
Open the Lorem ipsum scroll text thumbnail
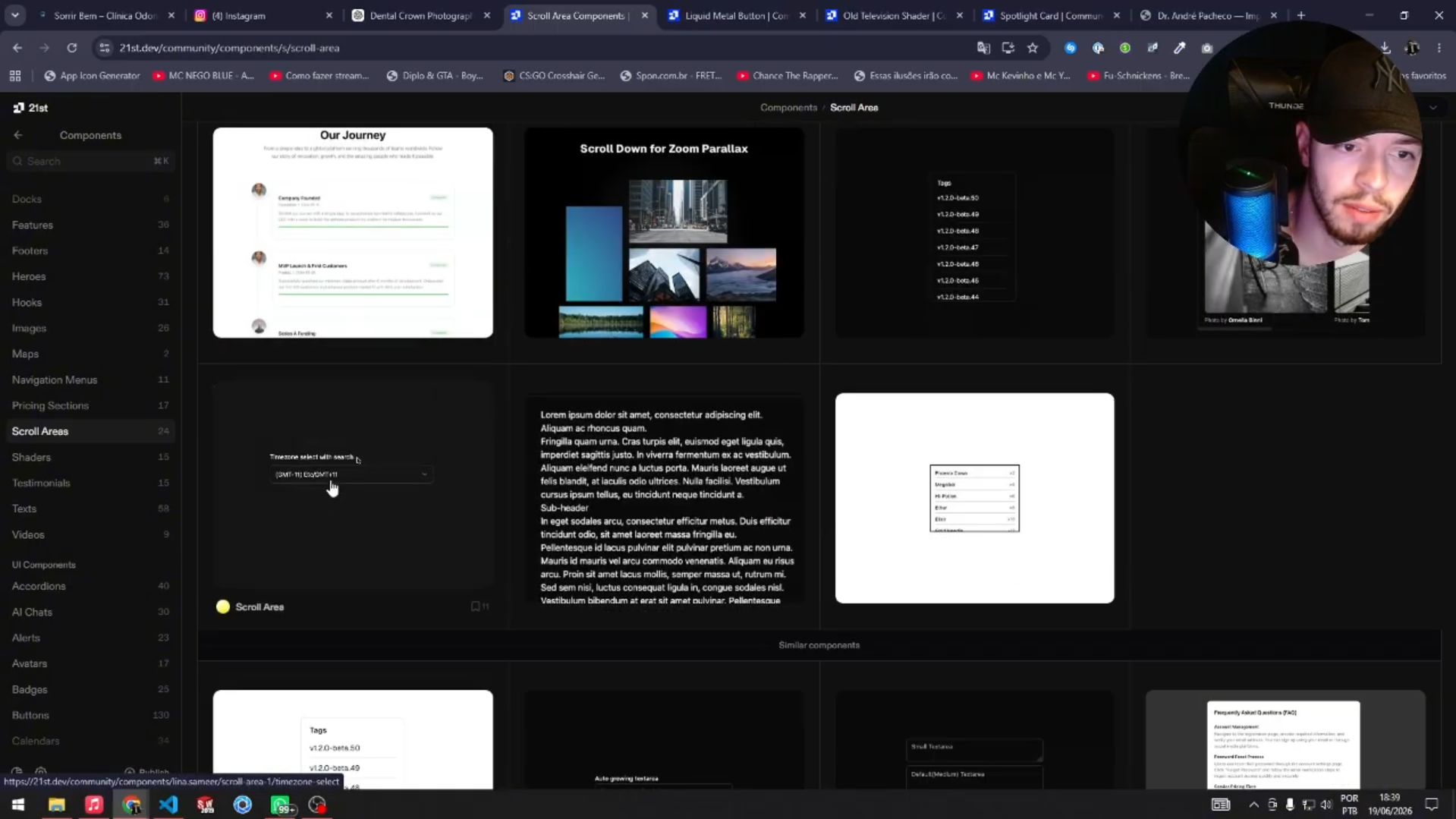point(664,498)
